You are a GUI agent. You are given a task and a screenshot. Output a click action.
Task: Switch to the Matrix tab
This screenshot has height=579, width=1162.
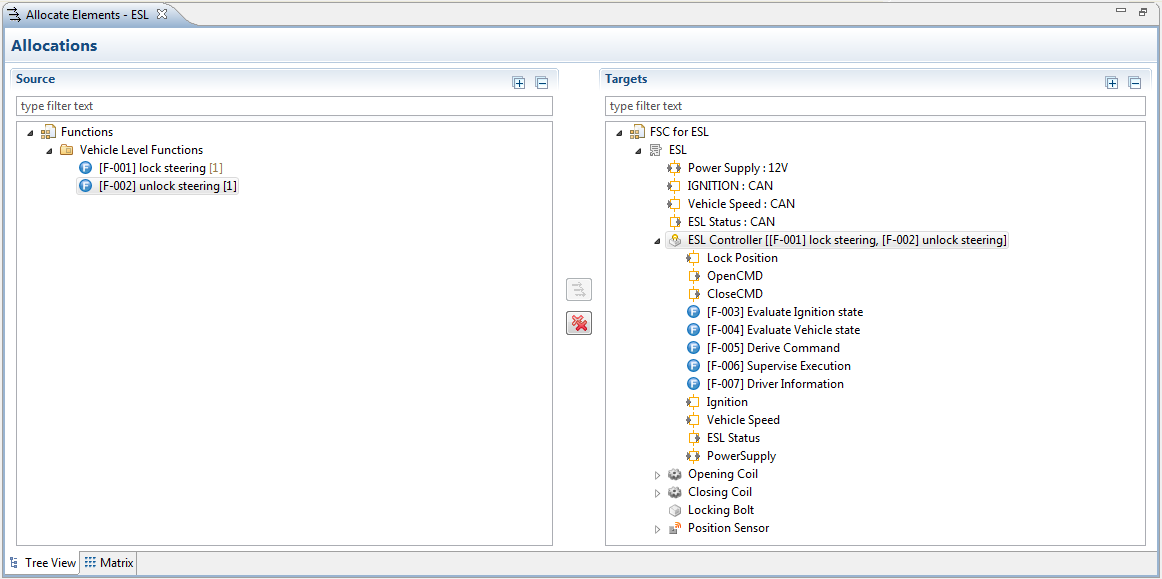(108, 563)
